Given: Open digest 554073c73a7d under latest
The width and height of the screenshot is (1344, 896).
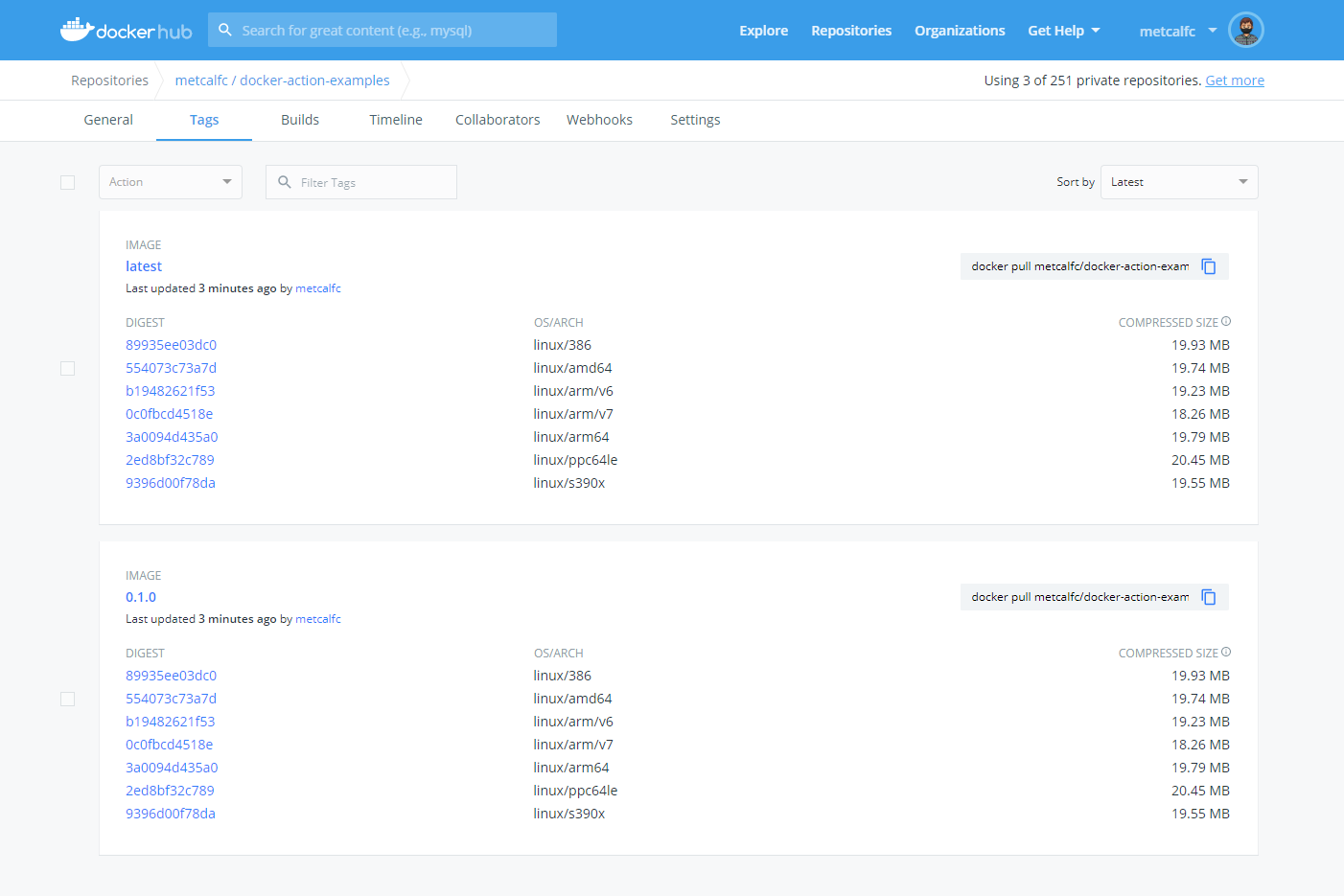Looking at the screenshot, I should (x=171, y=368).
